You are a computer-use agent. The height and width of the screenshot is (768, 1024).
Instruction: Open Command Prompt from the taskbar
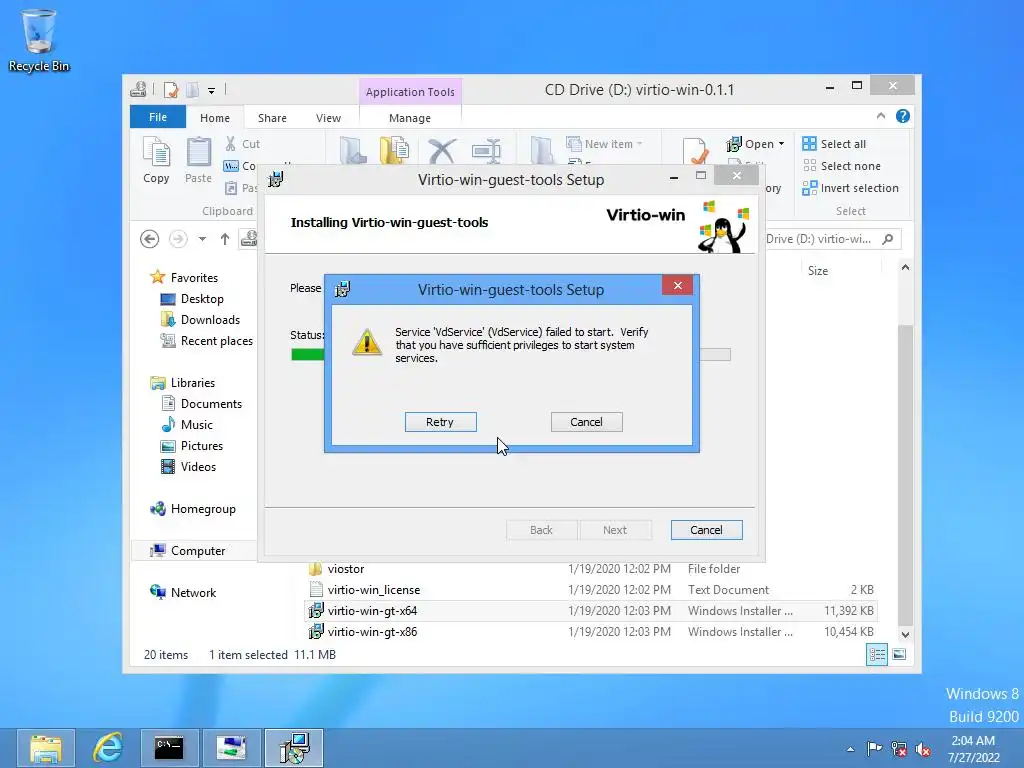click(x=169, y=748)
